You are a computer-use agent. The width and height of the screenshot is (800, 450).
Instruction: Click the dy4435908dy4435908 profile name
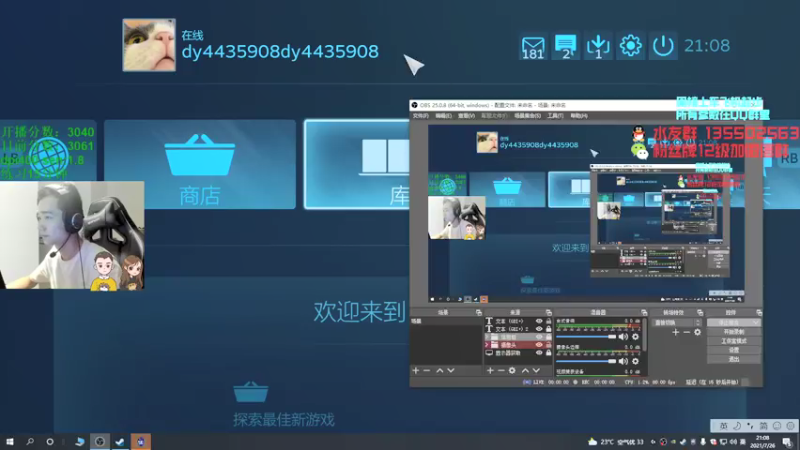point(280,52)
